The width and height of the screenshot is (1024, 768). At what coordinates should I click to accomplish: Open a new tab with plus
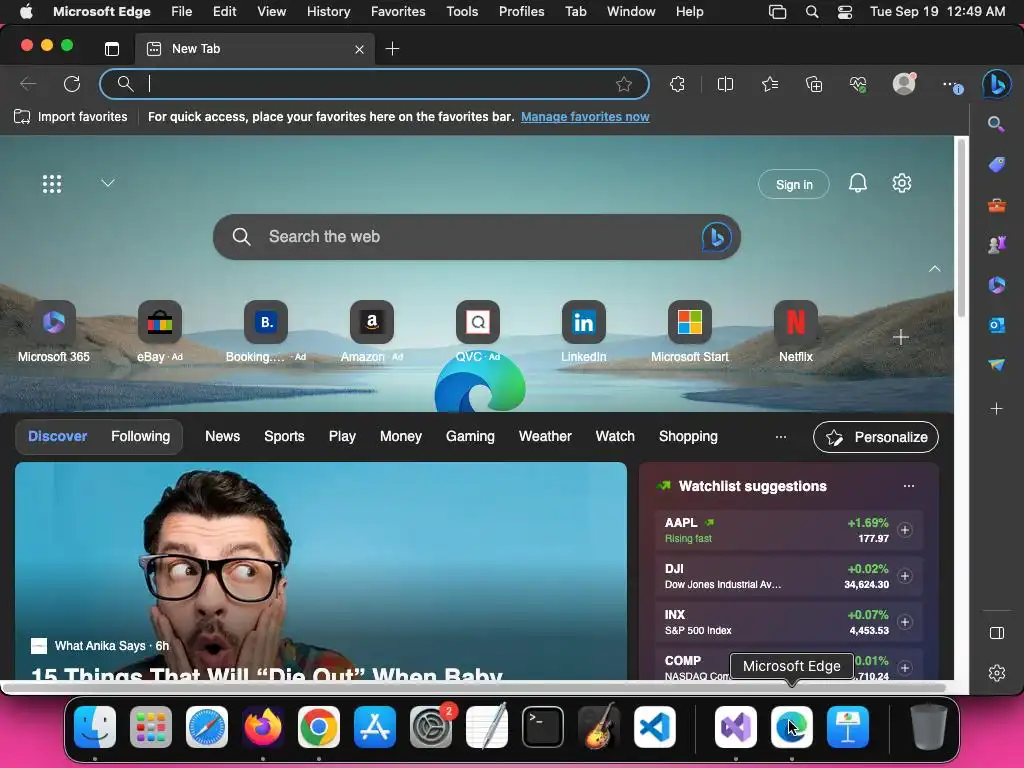pos(392,48)
